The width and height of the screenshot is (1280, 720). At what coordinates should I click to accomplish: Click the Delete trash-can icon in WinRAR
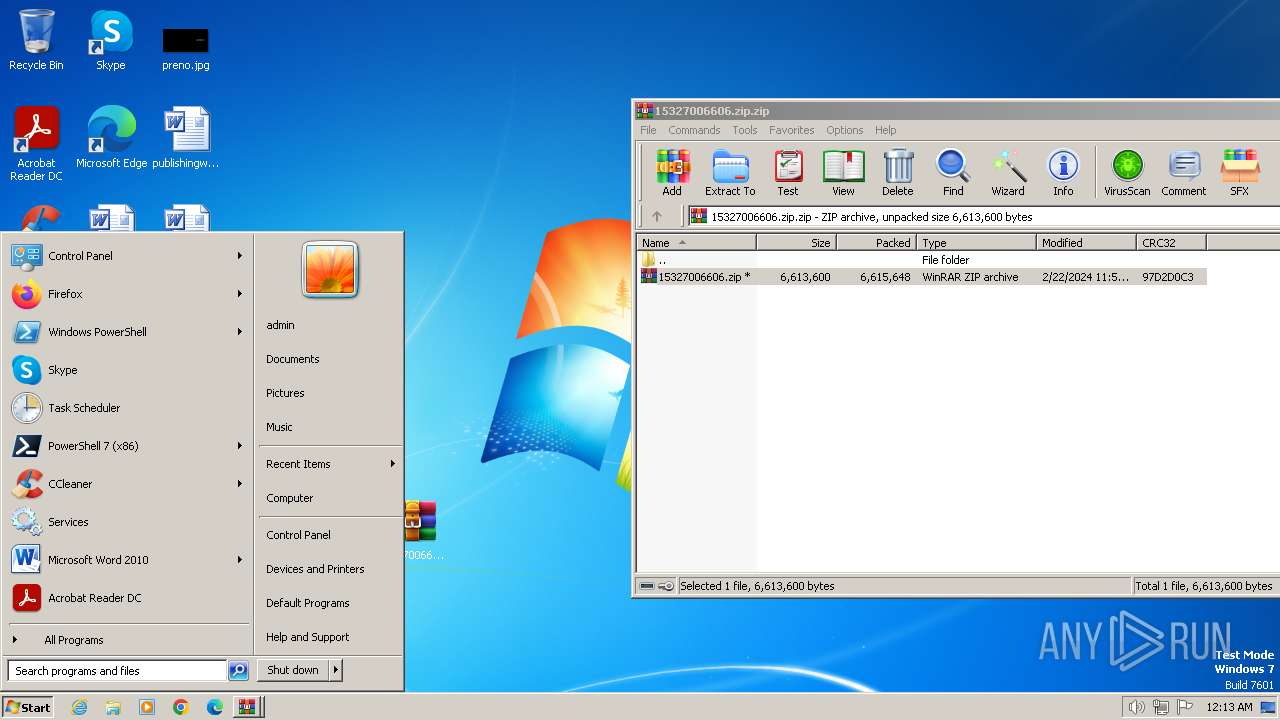[898, 172]
